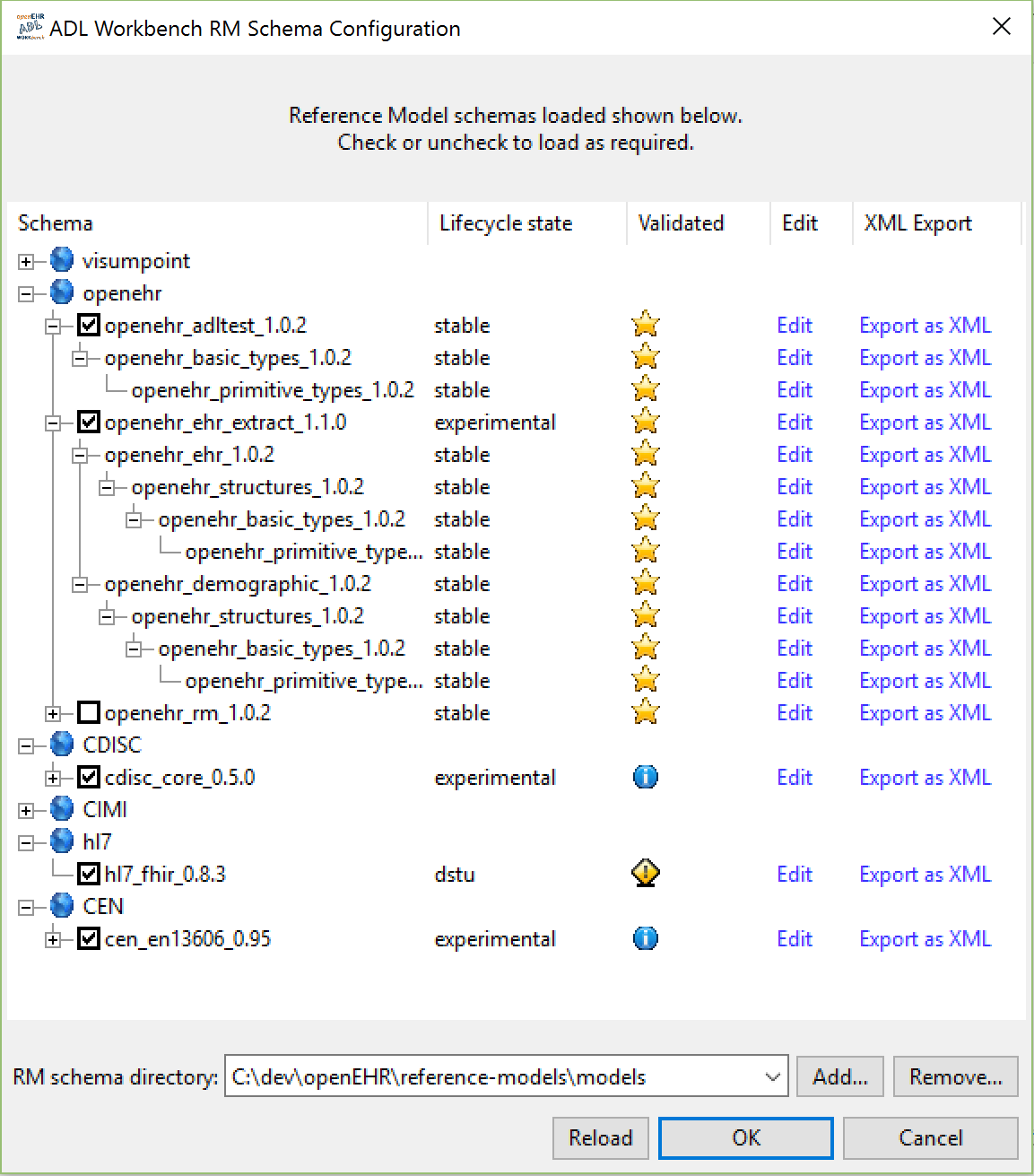
Task: Collapse the CDISC node
Action: coord(26,746)
